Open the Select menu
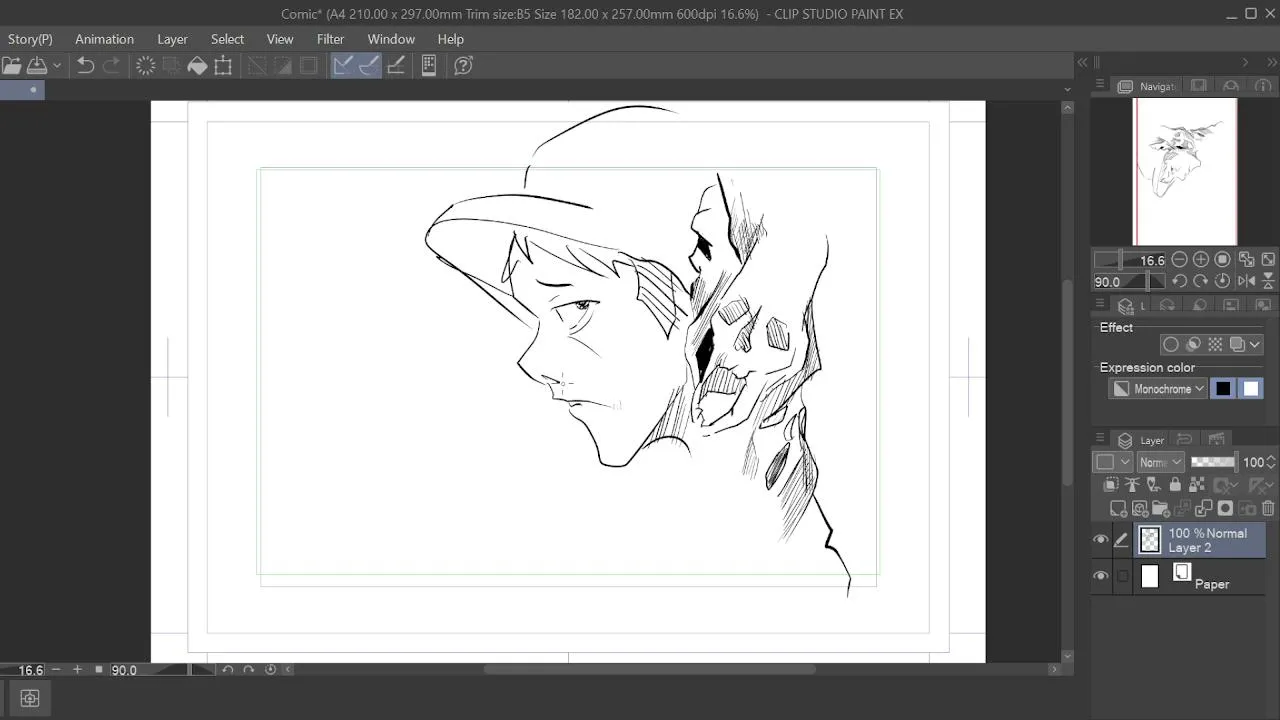 [x=227, y=39]
